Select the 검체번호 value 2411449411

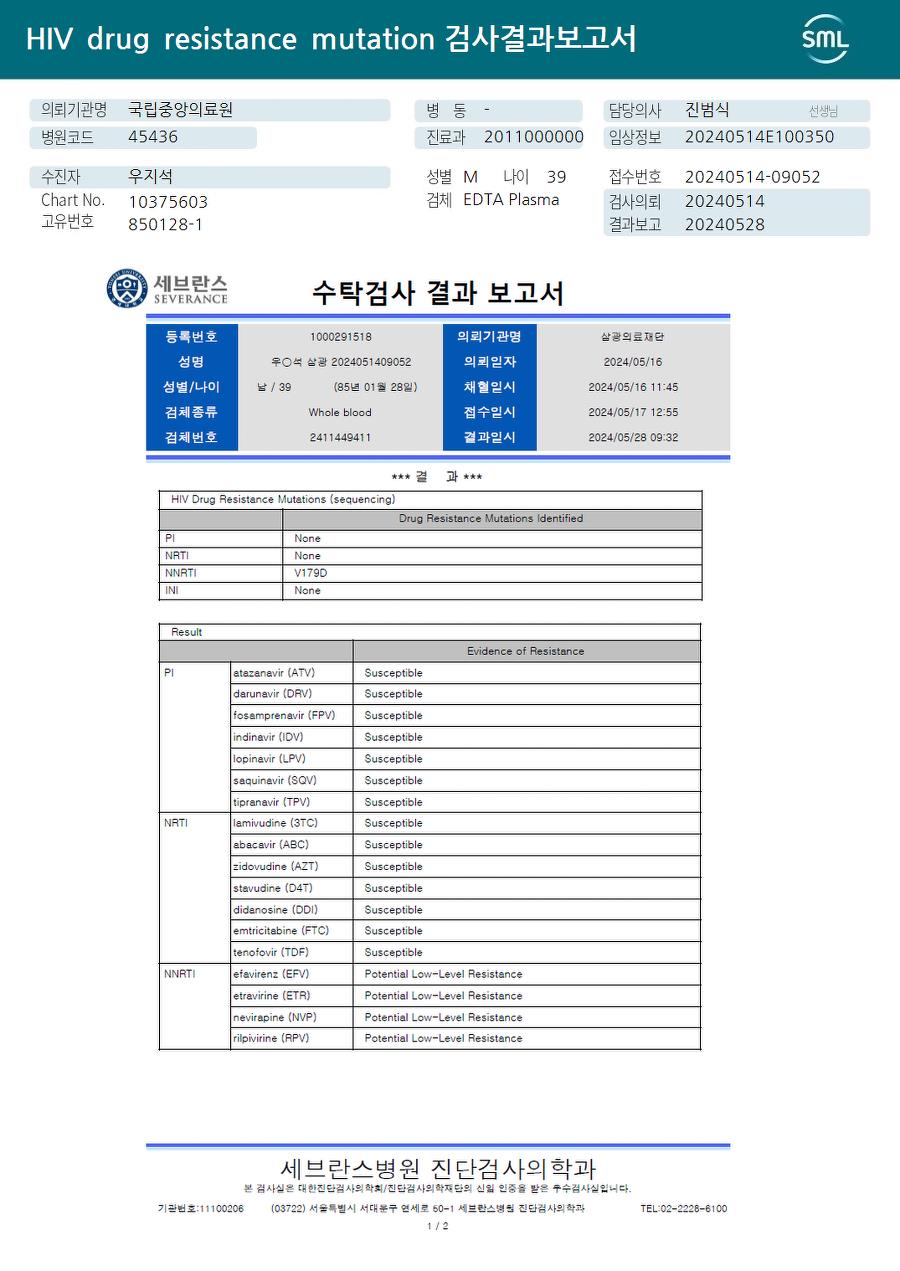[340, 438]
